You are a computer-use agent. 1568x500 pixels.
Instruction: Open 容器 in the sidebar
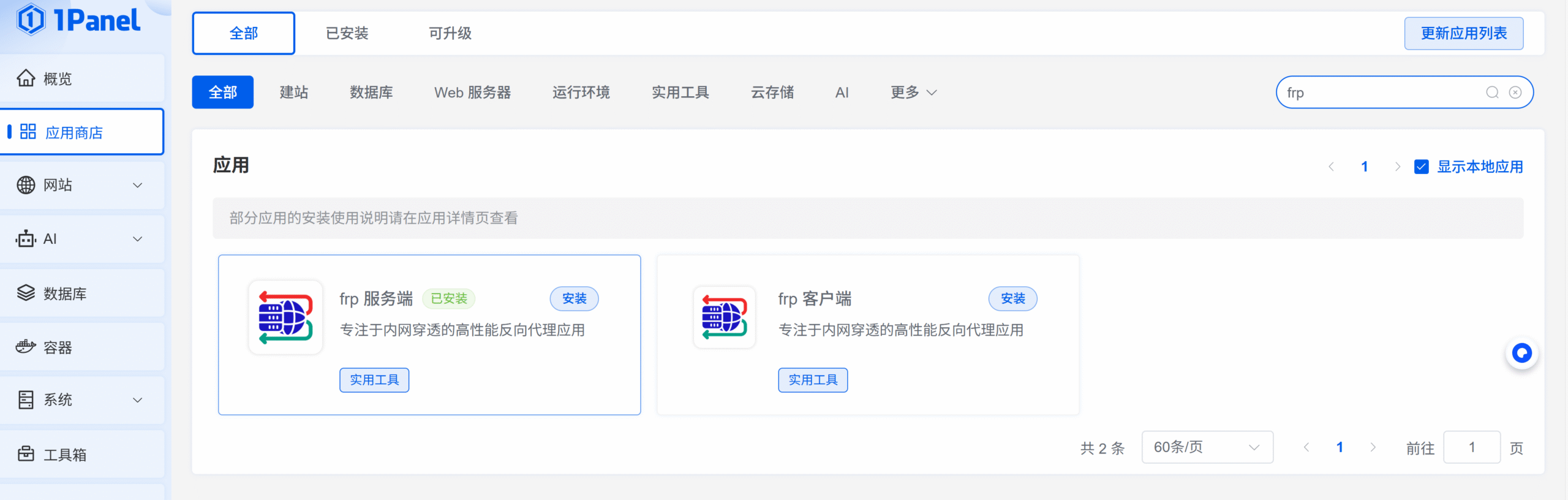(82, 347)
